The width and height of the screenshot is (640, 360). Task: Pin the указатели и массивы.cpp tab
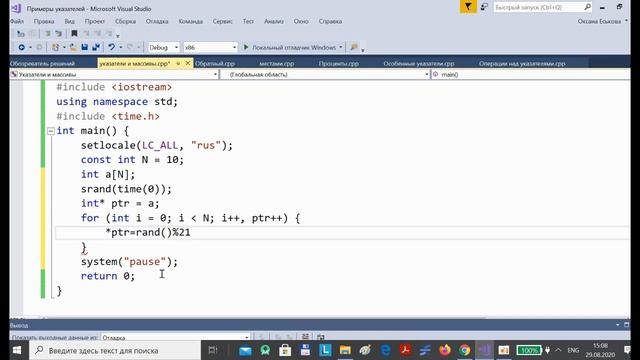[x=178, y=64]
